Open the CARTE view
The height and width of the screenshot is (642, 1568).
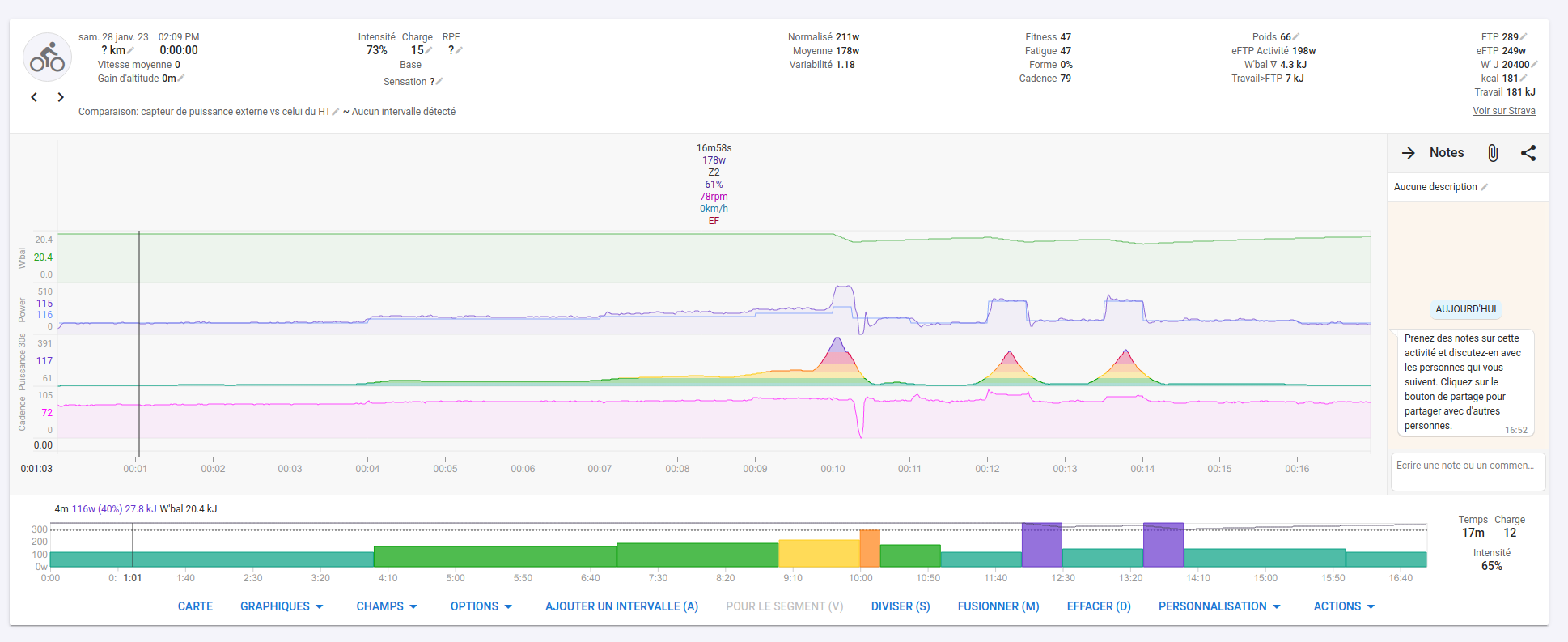(195, 606)
